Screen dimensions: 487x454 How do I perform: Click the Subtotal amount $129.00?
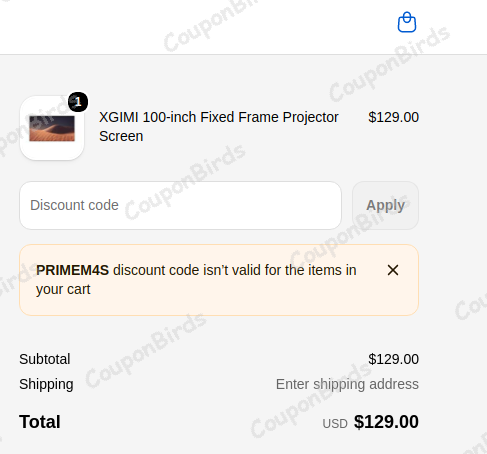(x=393, y=359)
